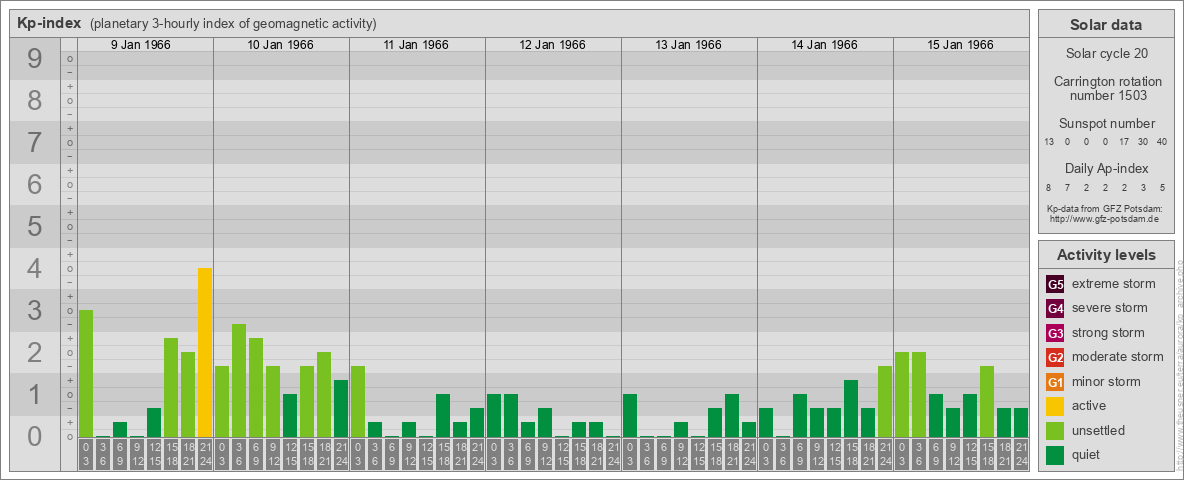The width and height of the screenshot is (1184, 480).
Task: Click the Kp-index chart title
Action: pyautogui.click(x=50, y=23)
